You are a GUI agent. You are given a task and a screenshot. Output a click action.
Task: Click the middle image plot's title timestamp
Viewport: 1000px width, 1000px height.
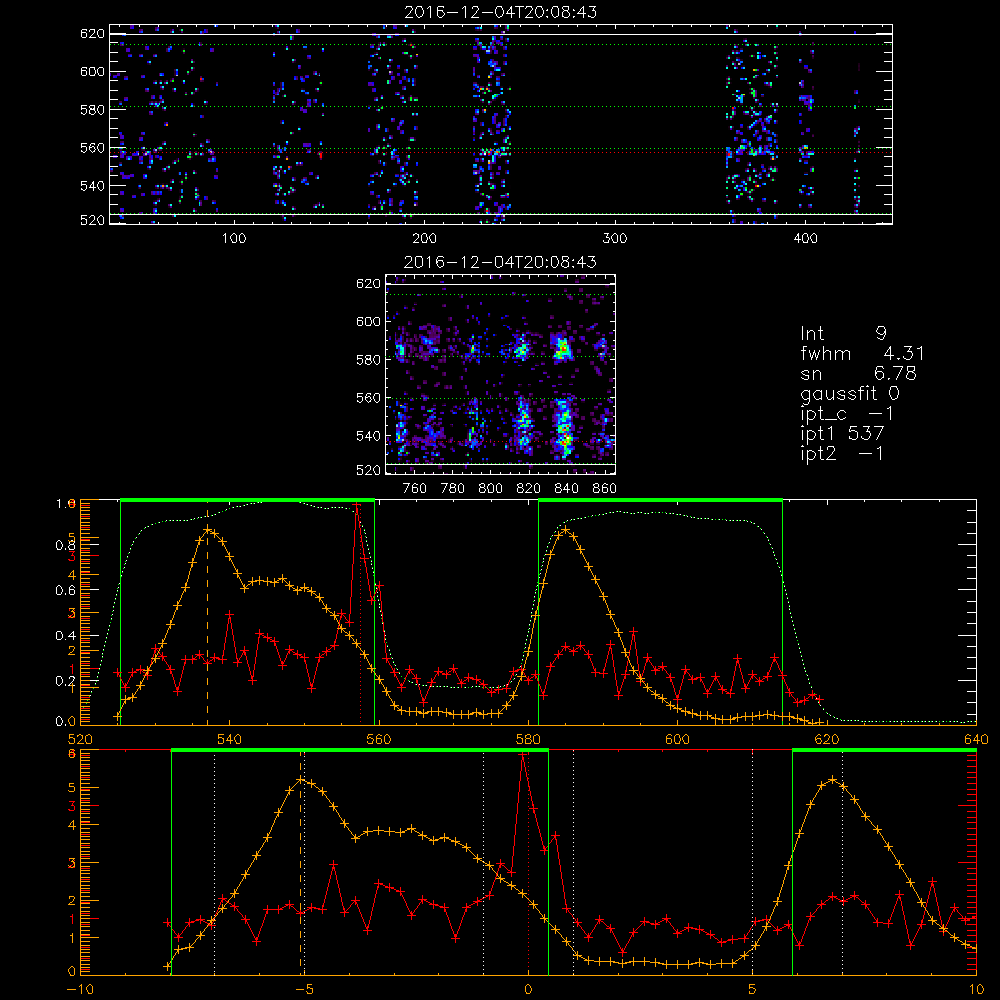tap(501, 262)
